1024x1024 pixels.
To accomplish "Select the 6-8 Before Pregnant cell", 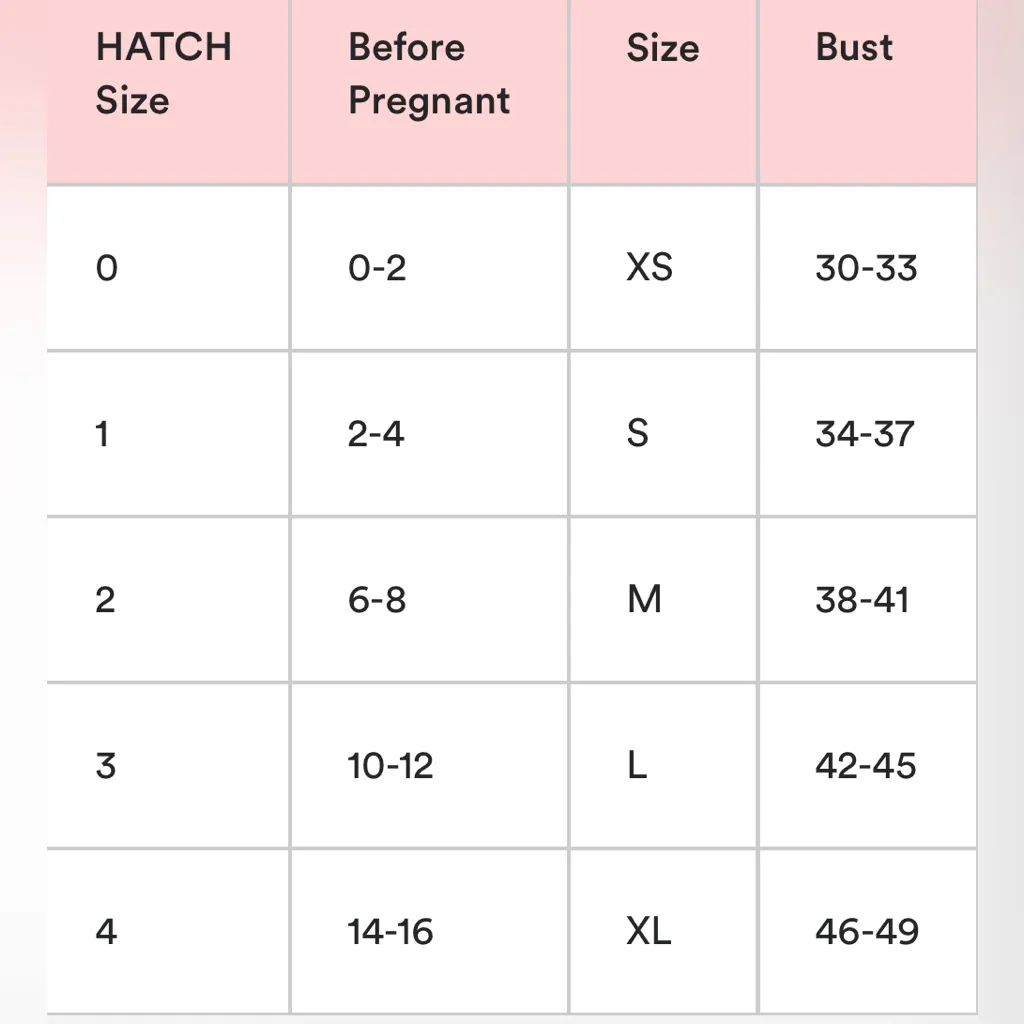I will pyautogui.click(x=377, y=600).
